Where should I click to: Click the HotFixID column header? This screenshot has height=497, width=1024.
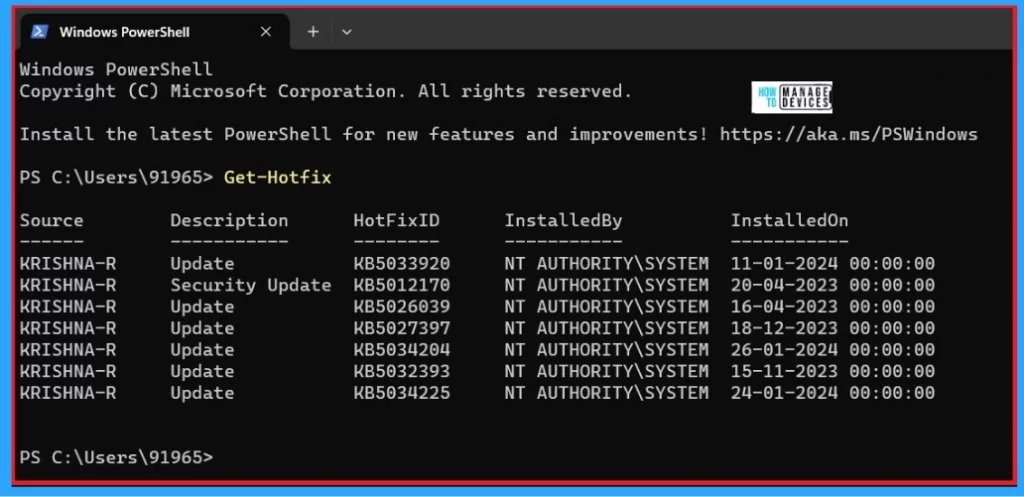(396, 221)
